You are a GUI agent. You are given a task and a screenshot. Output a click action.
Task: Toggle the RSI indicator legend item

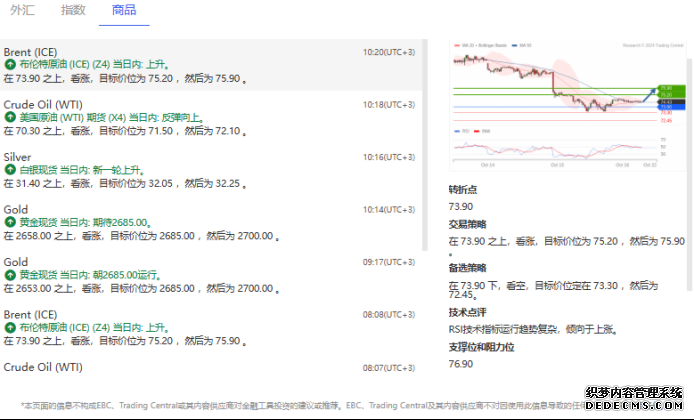pos(464,131)
